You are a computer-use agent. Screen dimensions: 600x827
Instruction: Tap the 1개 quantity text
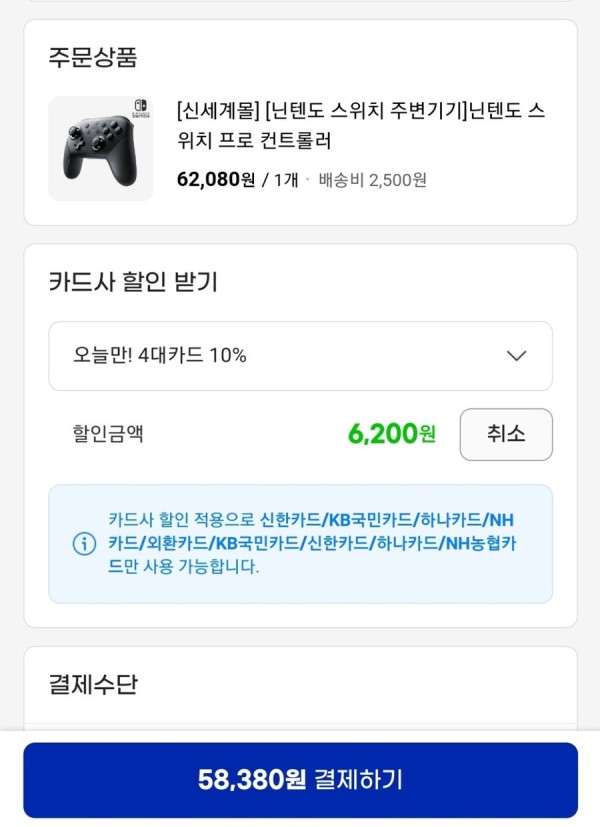(x=286, y=180)
